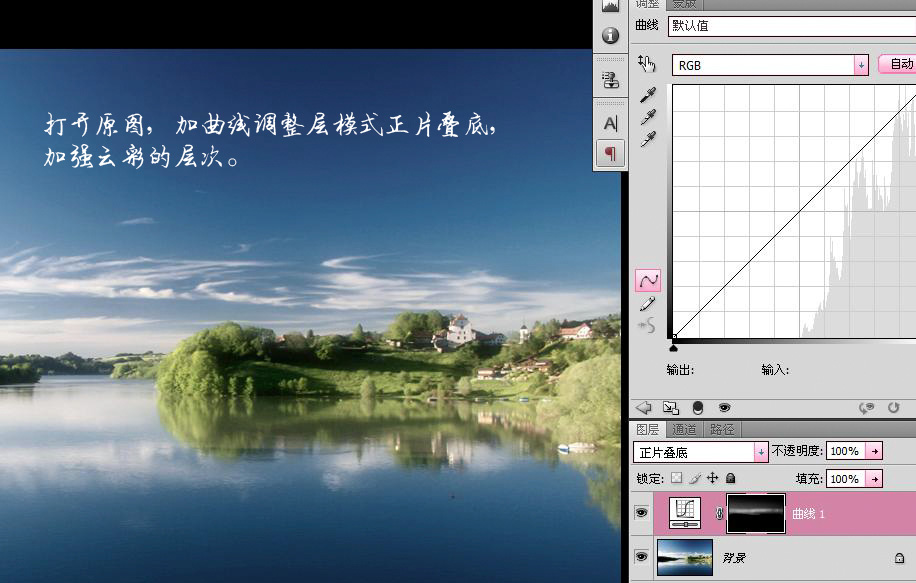
Task: Click the curve's bottom-left control point
Action: pos(674,336)
